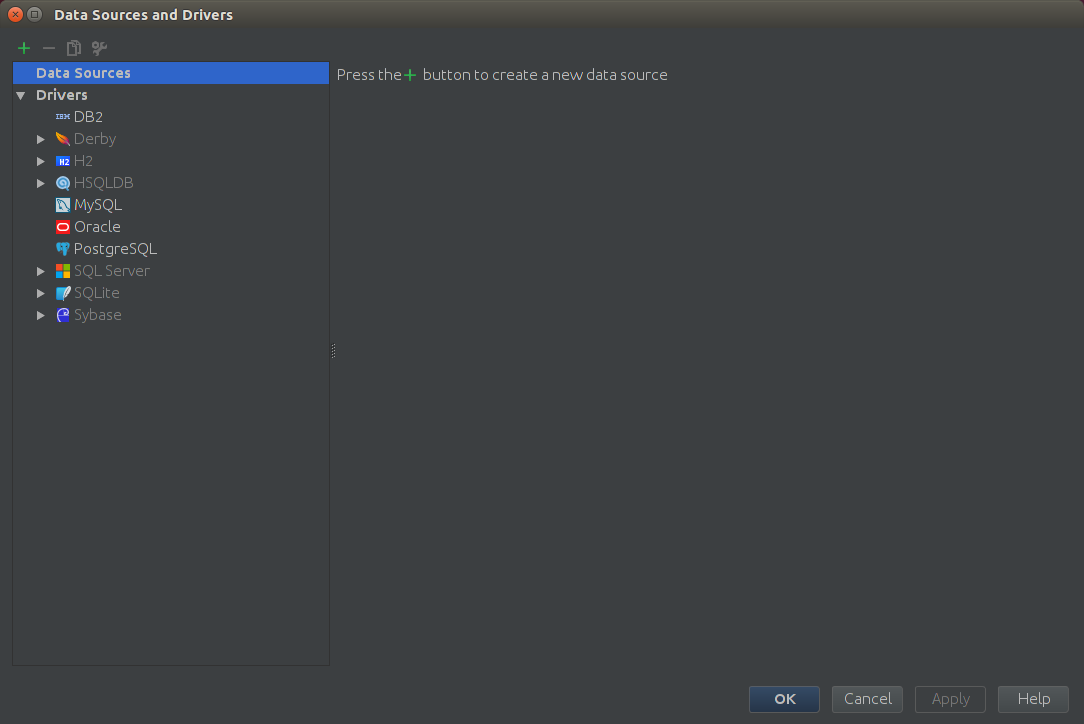Expand the HSQLDB driver node
The height and width of the screenshot is (724, 1084).
tap(41, 183)
